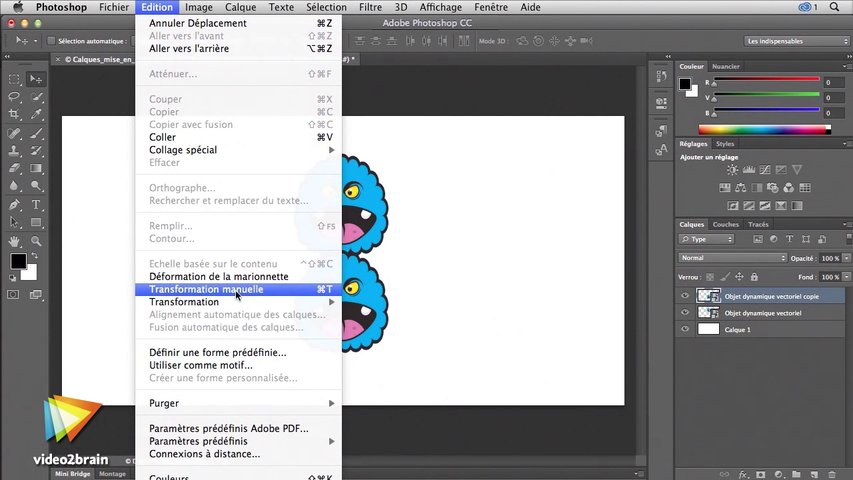Toggle lock position
The image size is (853, 480).
coord(739,277)
